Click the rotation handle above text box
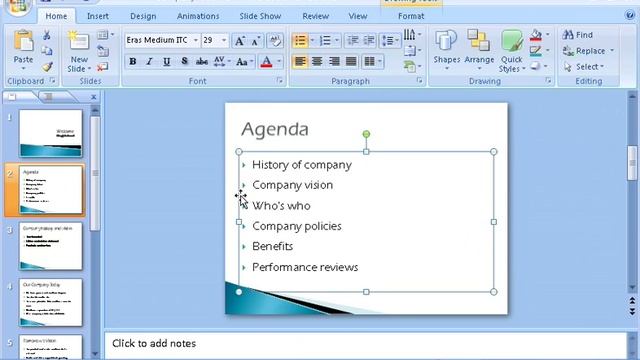640x360 pixels. (x=366, y=134)
